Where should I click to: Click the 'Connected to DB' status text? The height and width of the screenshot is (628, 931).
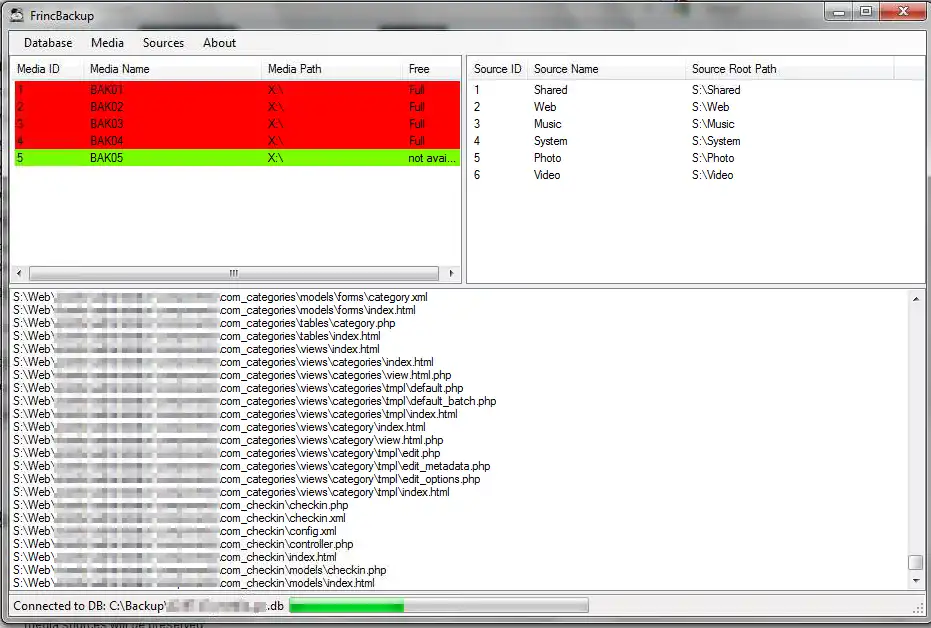tap(148, 606)
